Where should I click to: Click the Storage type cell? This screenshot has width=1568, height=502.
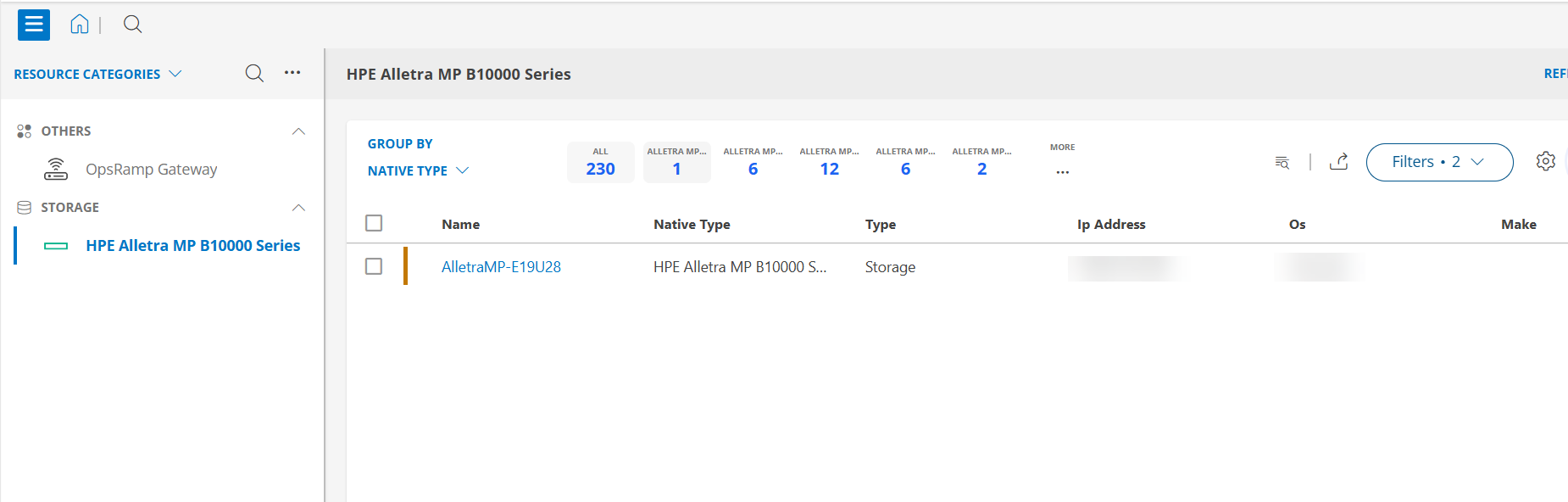point(890,267)
